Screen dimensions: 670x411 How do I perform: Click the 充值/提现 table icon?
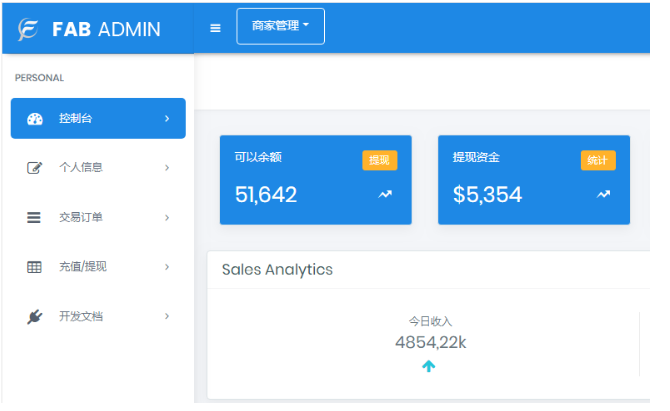click(34, 267)
